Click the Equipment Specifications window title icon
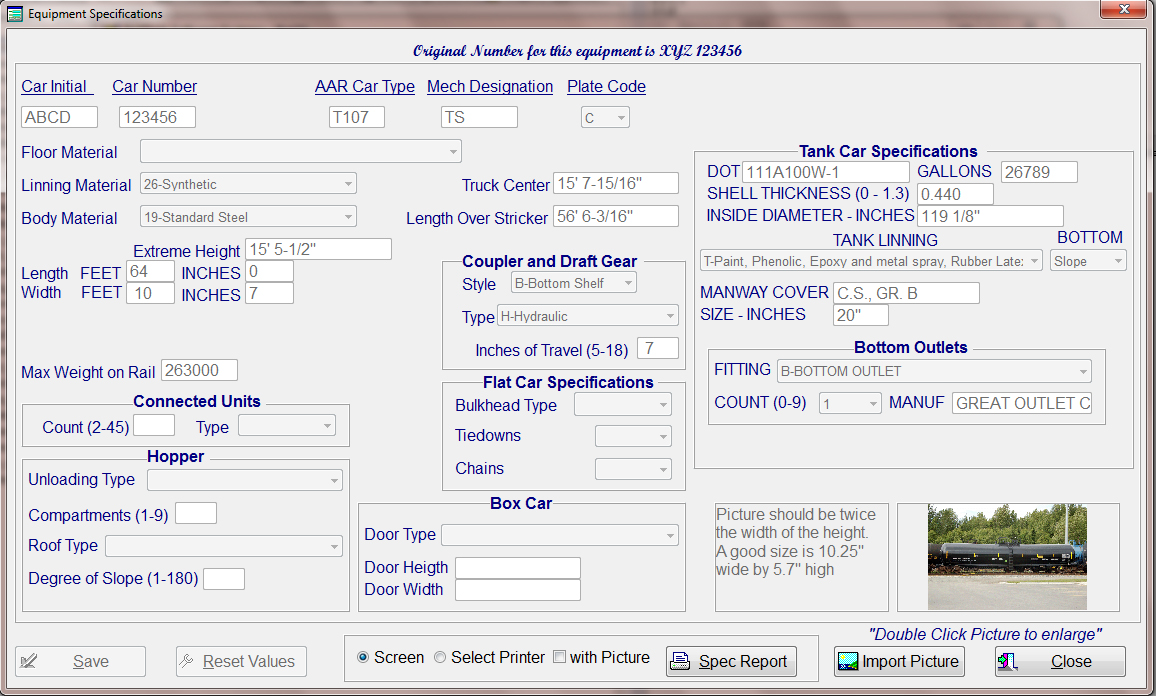Image resolution: width=1156 pixels, height=696 pixels. (x=14, y=13)
